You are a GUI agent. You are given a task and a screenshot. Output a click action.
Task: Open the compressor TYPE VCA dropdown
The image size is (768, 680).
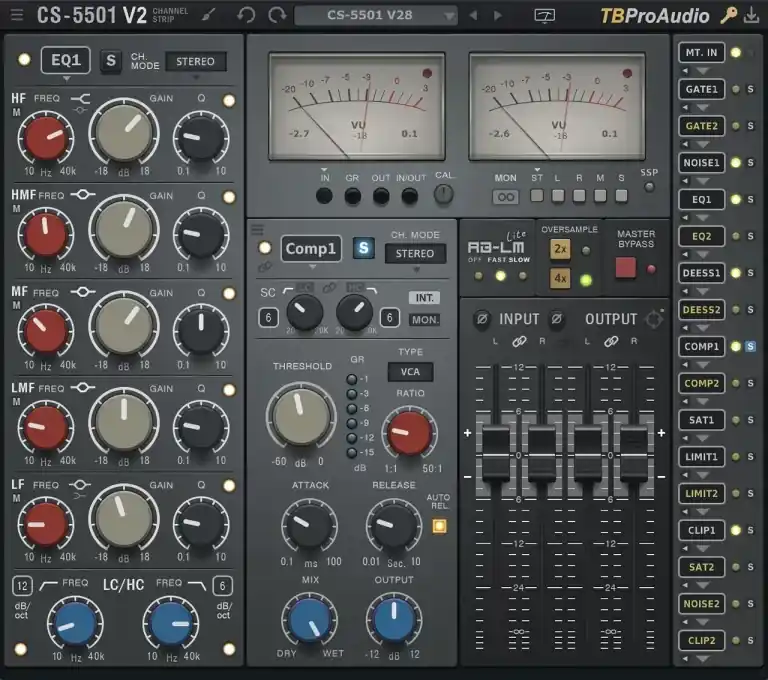[x=410, y=372]
